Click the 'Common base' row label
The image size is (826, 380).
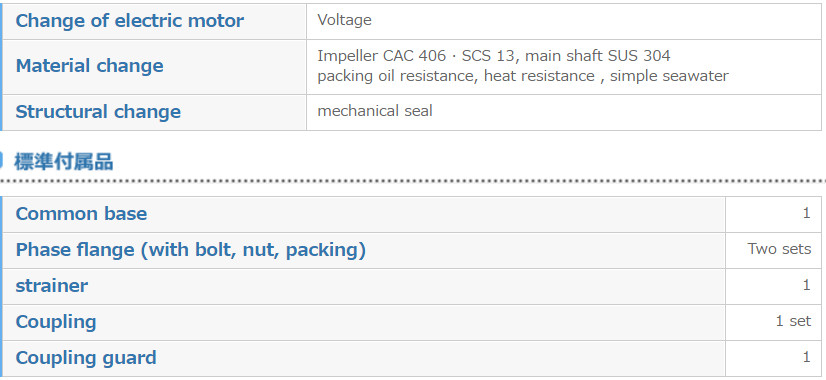tap(81, 214)
